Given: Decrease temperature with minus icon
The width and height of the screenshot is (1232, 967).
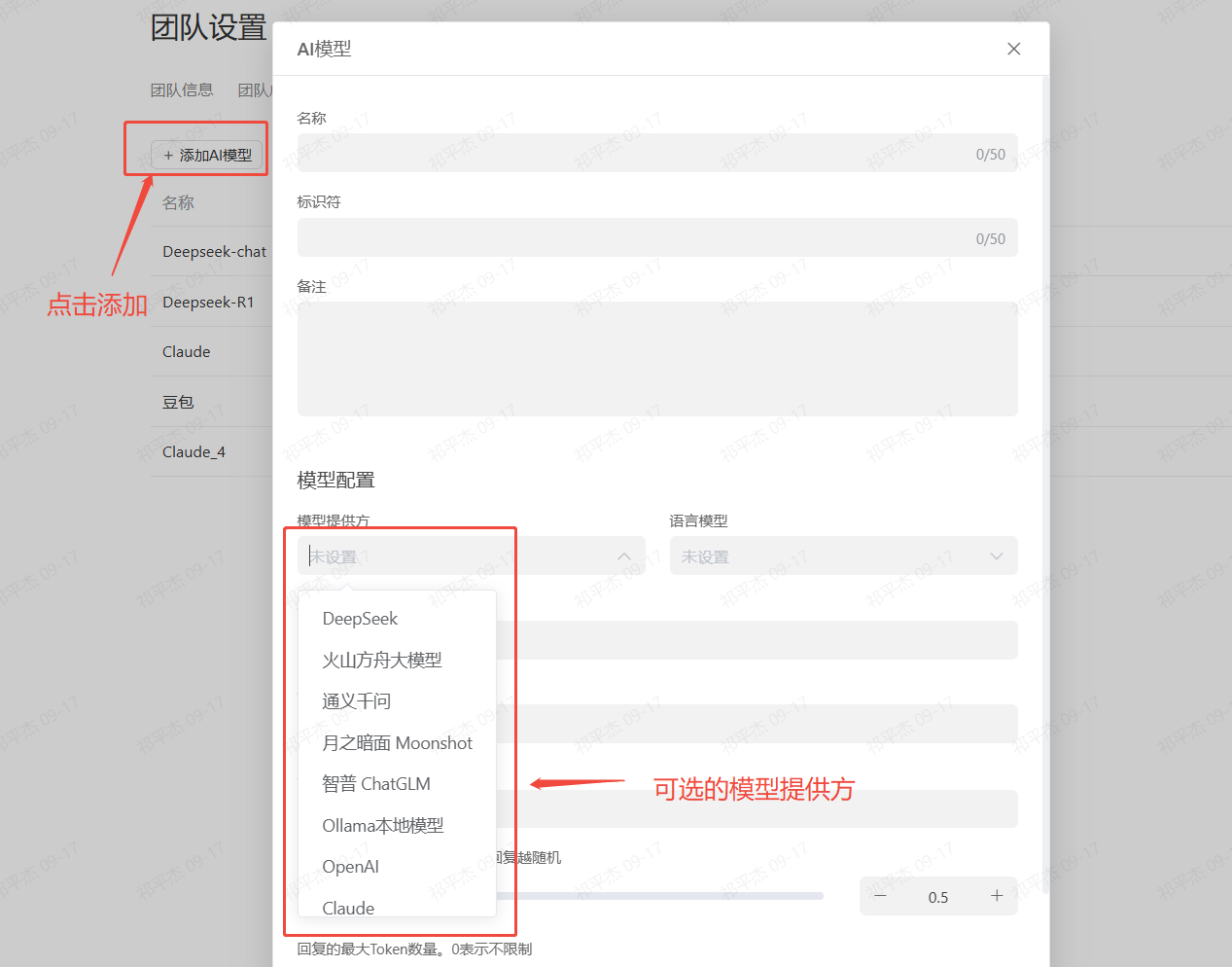Looking at the screenshot, I should 880,896.
